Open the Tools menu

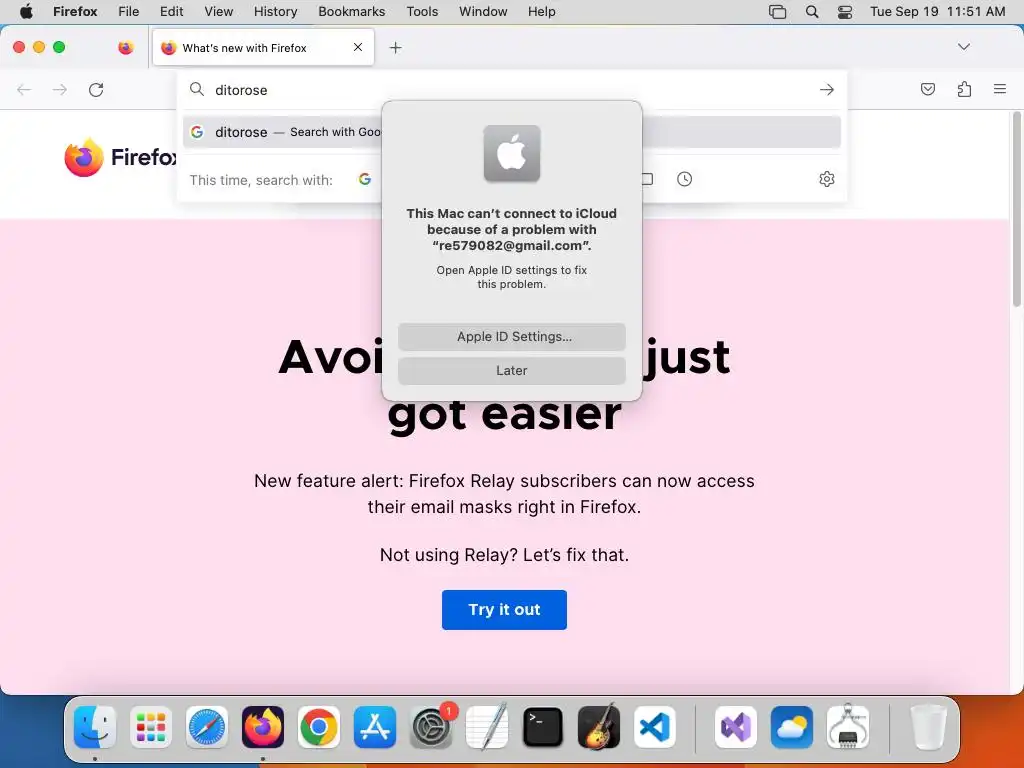point(423,12)
